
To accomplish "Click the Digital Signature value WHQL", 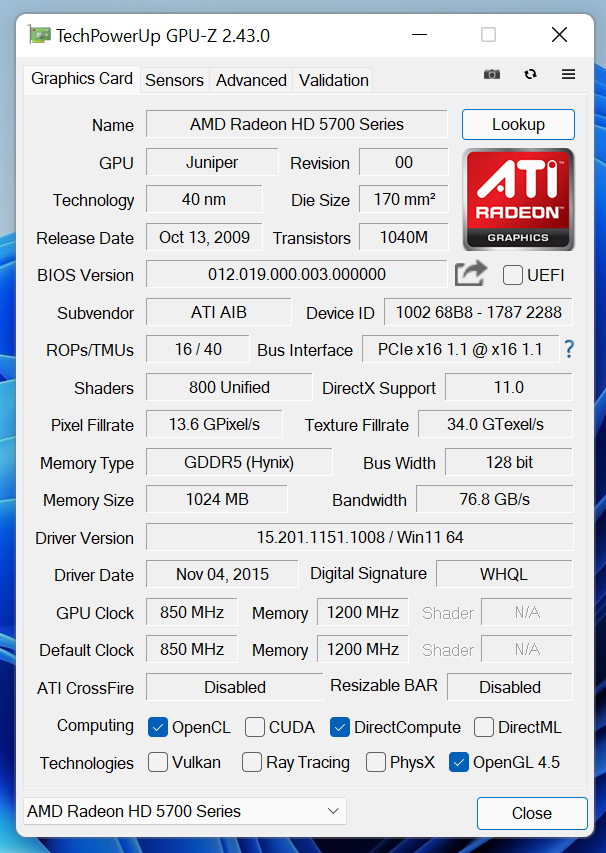I will (504, 574).
